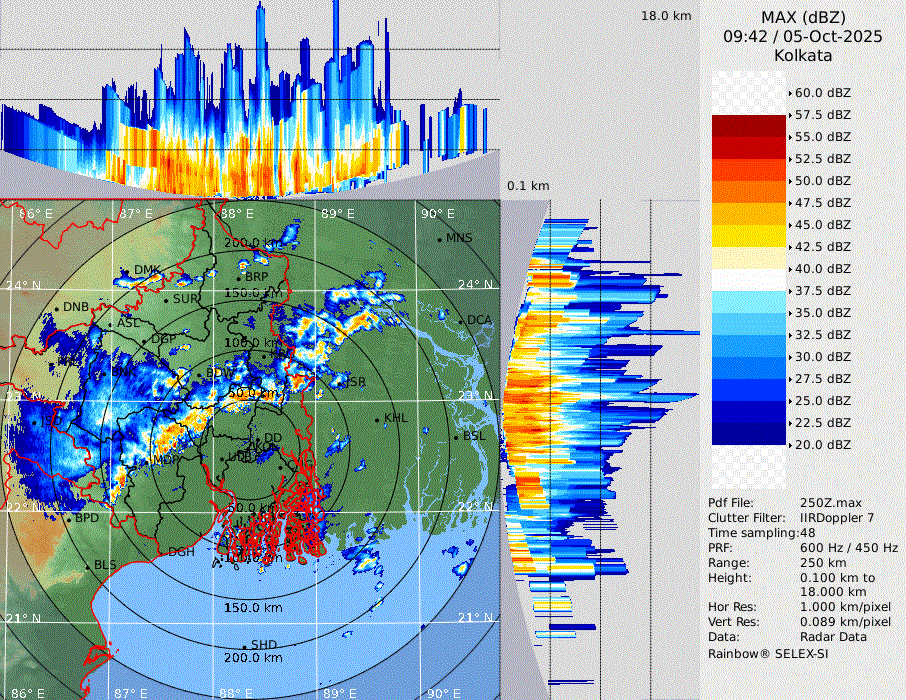
Task: Click the 37.5 dBZ legend arrow label
Action: point(822,290)
